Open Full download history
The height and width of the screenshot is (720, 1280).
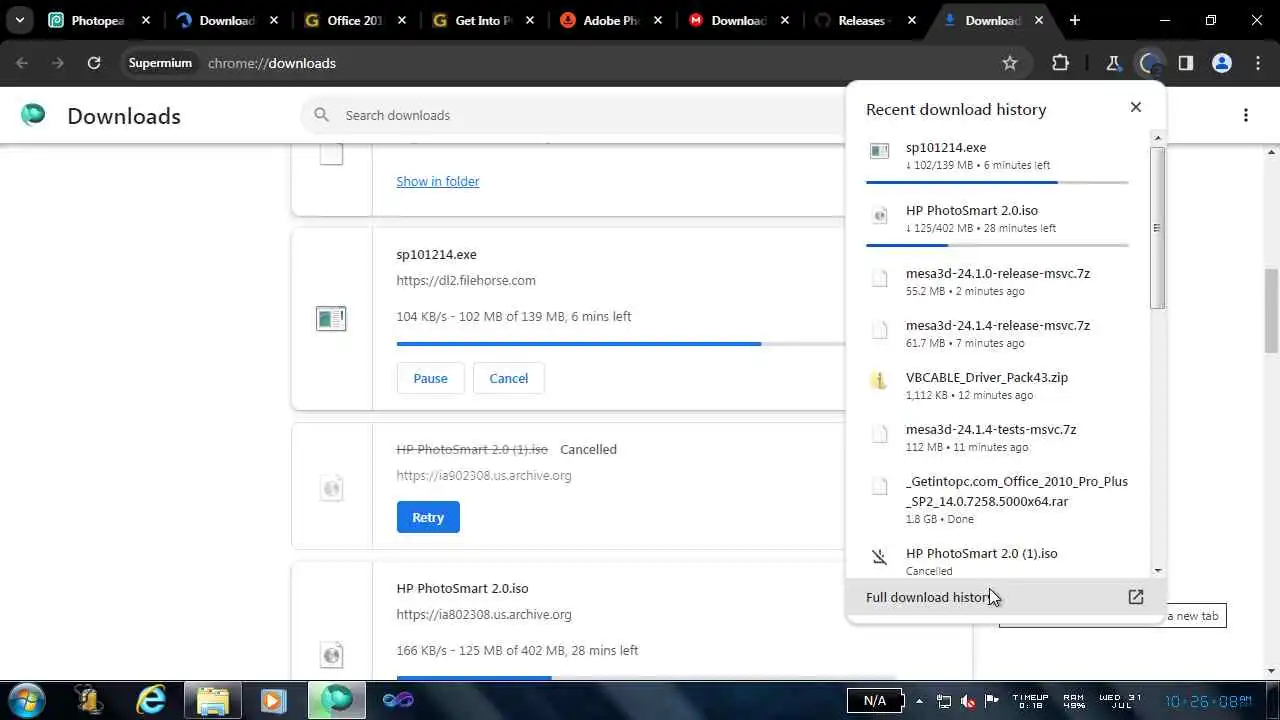tap(1005, 597)
